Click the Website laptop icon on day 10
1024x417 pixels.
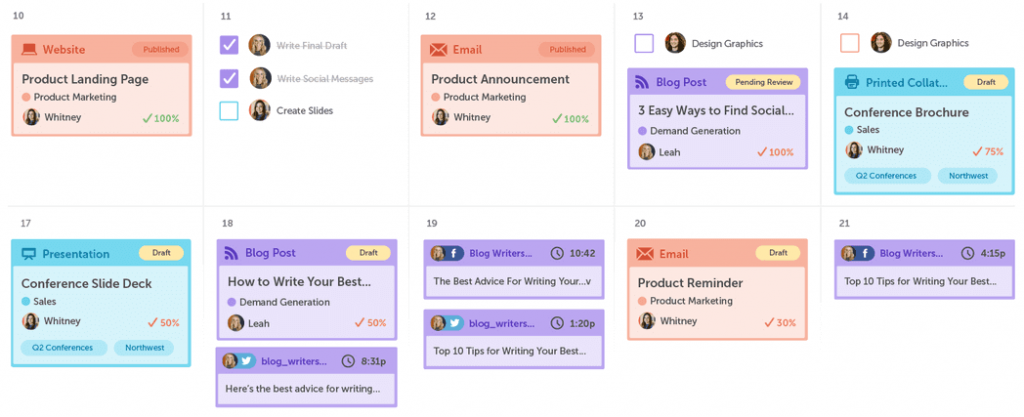coord(29,49)
